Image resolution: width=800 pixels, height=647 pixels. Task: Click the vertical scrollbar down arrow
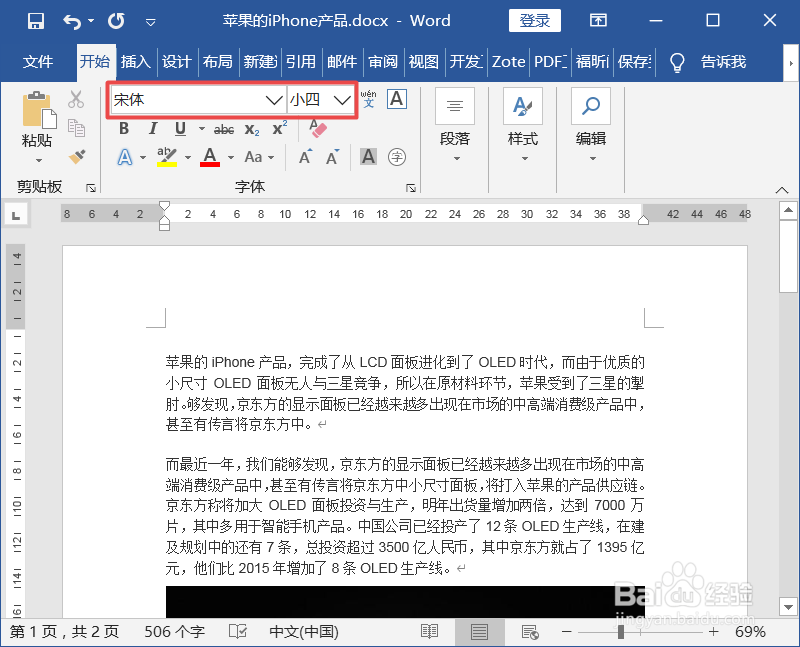788,607
